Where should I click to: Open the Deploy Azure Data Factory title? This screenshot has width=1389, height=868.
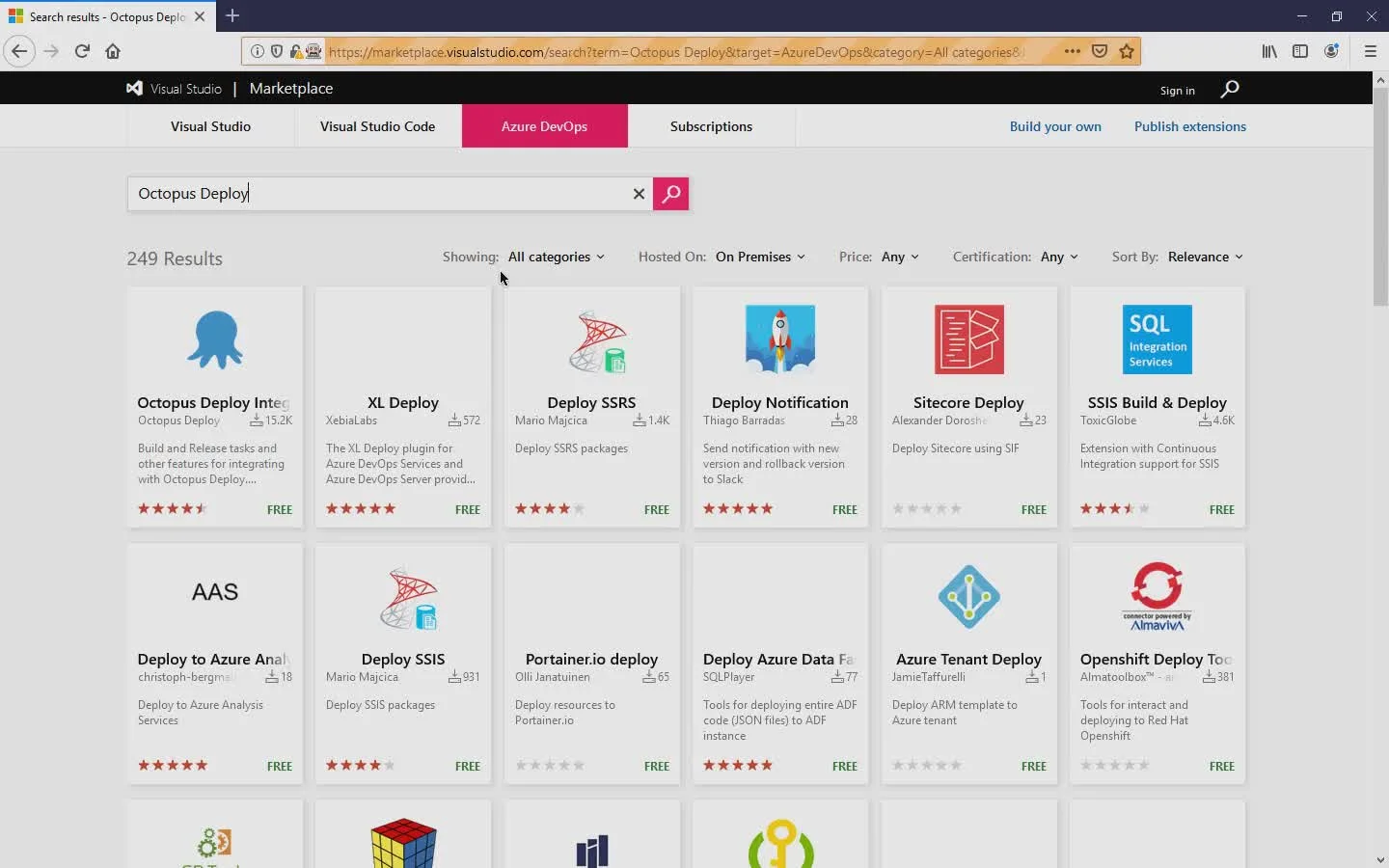coord(778,659)
